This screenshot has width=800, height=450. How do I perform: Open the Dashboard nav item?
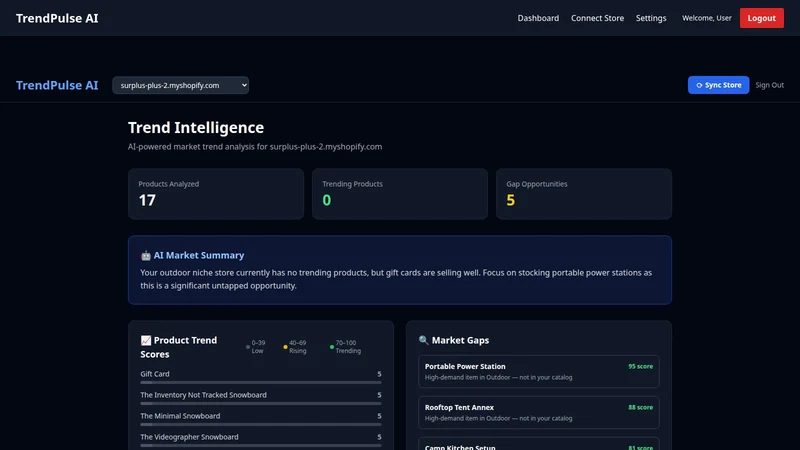click(x=538, y=18)
